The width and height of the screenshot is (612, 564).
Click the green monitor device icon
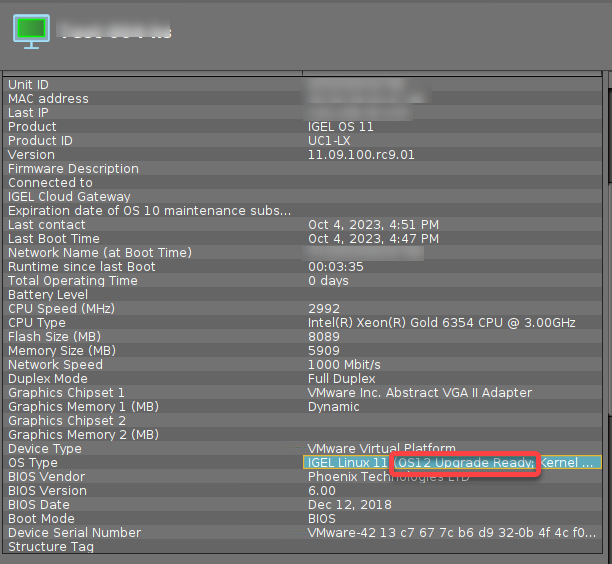[29, 30]
